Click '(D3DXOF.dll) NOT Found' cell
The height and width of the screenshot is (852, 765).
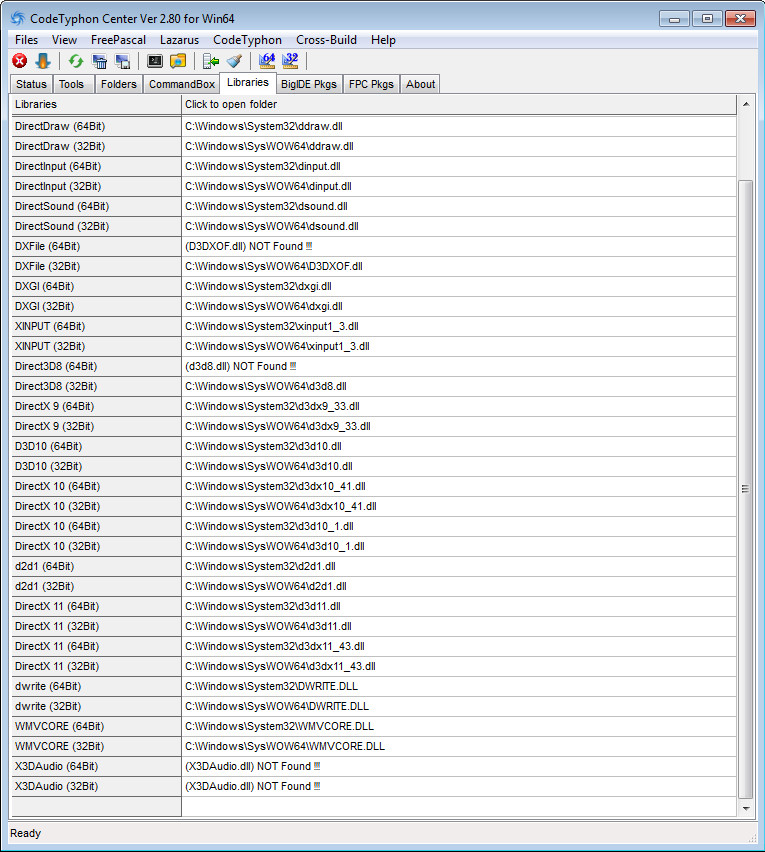pos(459,246)
